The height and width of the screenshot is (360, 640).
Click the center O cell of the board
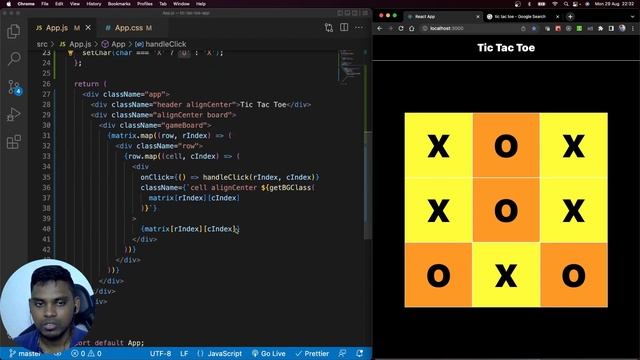point(506,211)
